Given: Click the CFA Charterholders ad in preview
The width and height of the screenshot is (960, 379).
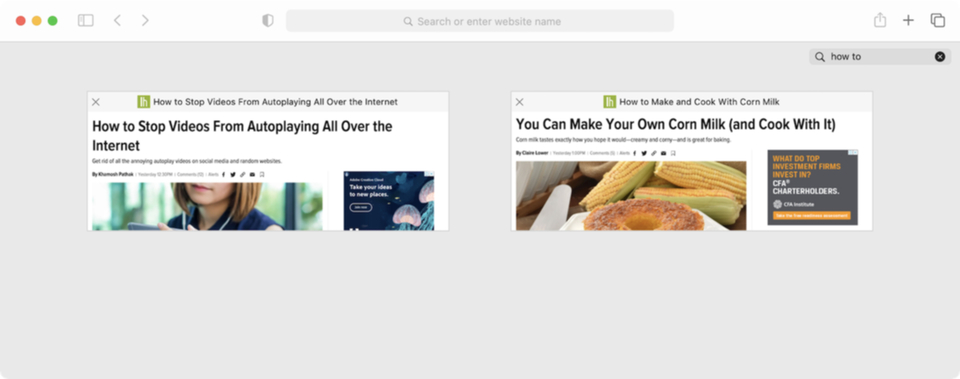Looking at the screenshot, I should click(x=812, y=187).
